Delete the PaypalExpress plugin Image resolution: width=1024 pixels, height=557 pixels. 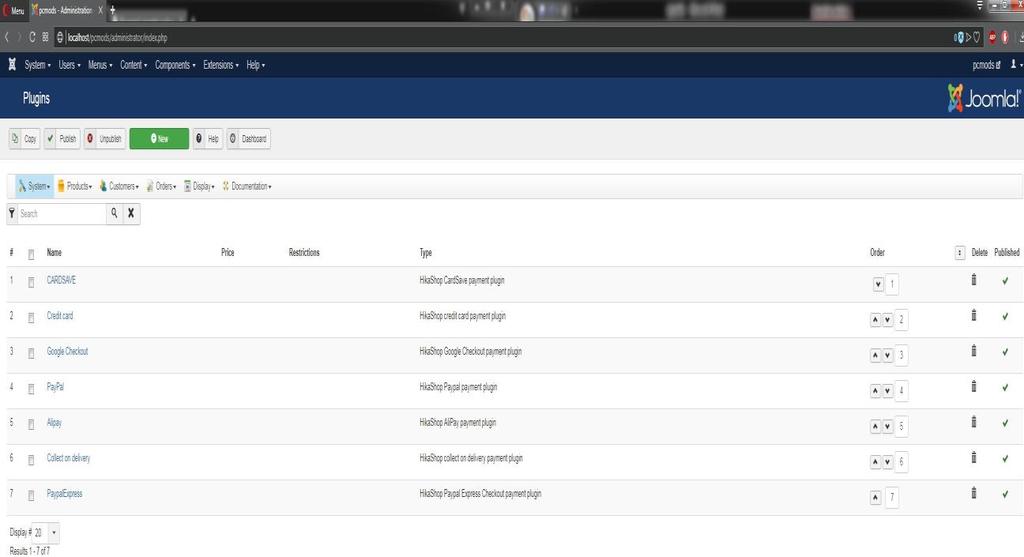pyautogui.click(x=974, y=493)
